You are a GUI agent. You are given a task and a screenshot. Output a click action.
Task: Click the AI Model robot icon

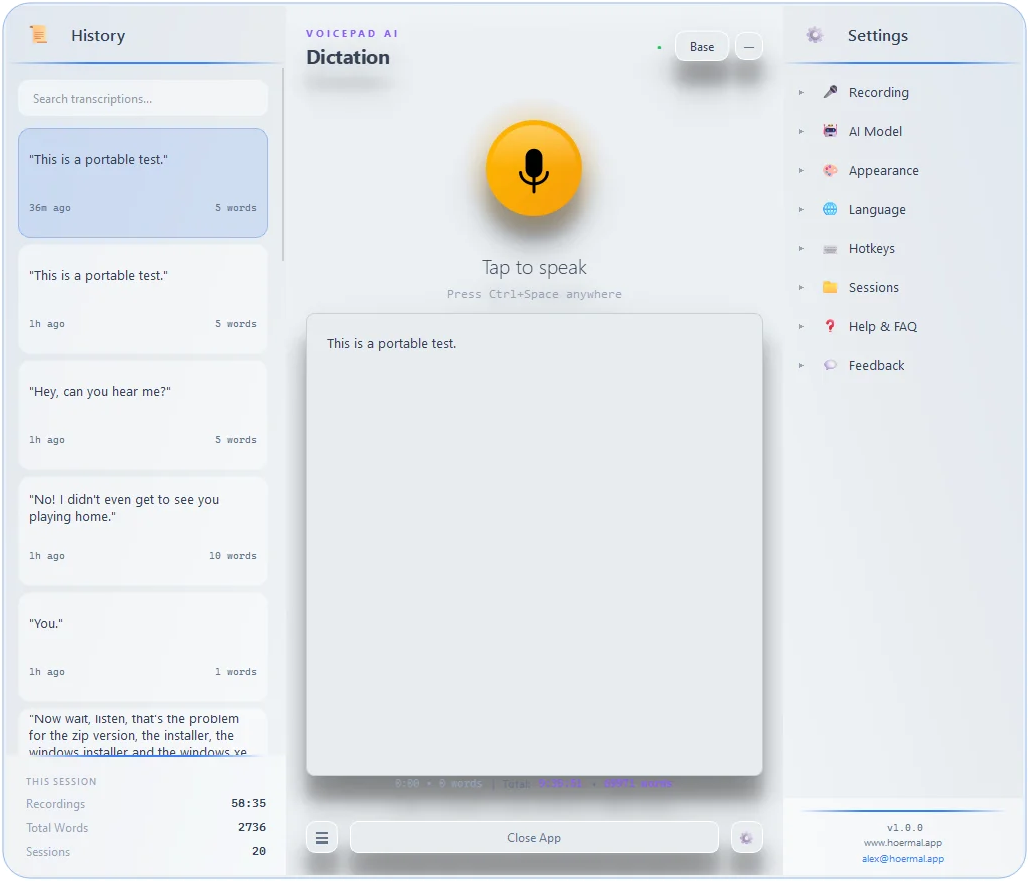click(x=830, y=131)
